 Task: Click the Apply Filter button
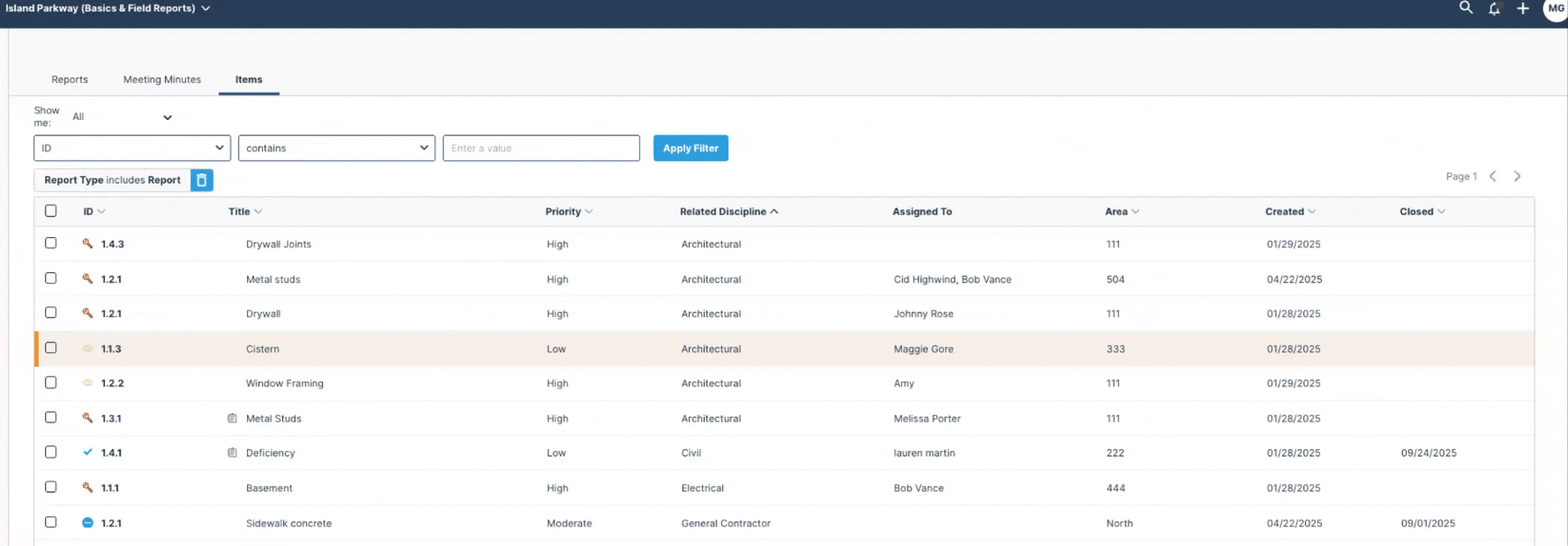(691, 148)
